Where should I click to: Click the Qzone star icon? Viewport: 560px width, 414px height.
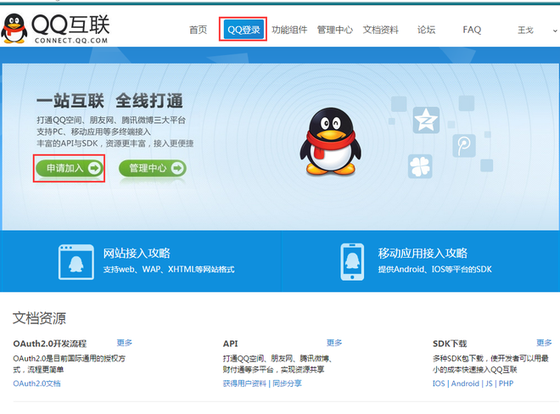pyautogui.click(x=426, y=120)
